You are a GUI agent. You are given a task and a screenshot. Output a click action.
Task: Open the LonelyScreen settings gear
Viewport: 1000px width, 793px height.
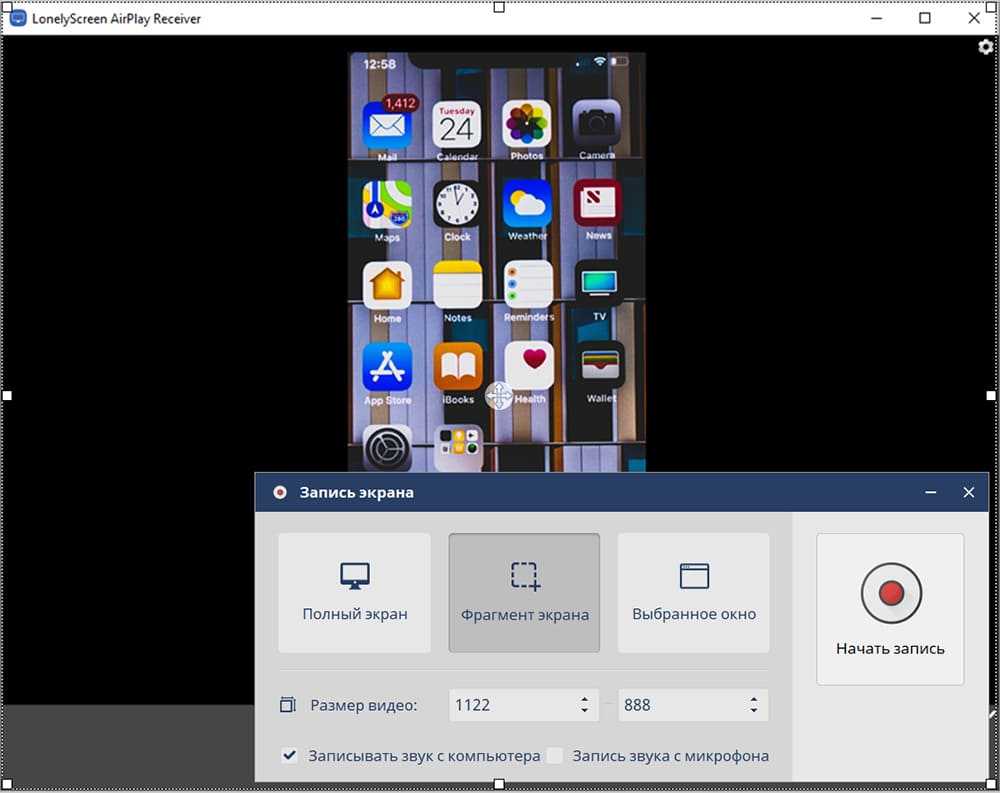pos(985,47)
